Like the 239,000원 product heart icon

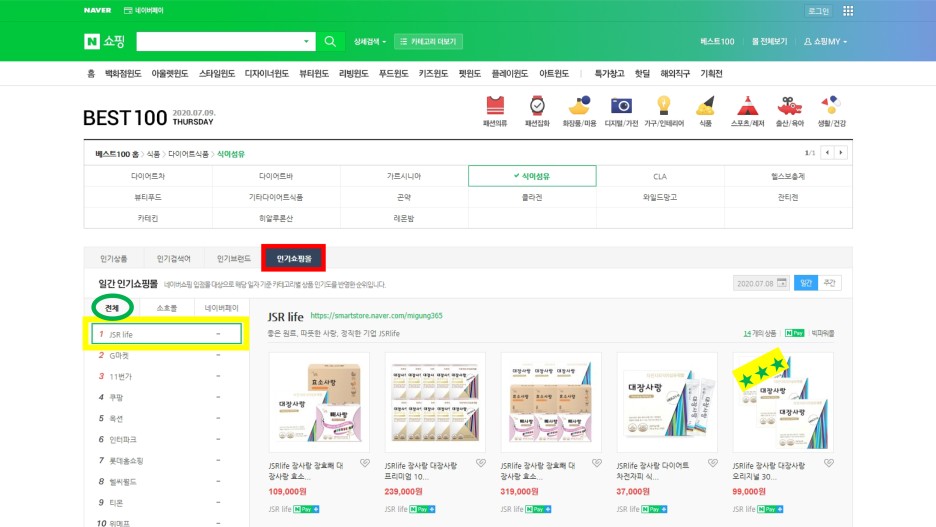(x=481, y=463)
